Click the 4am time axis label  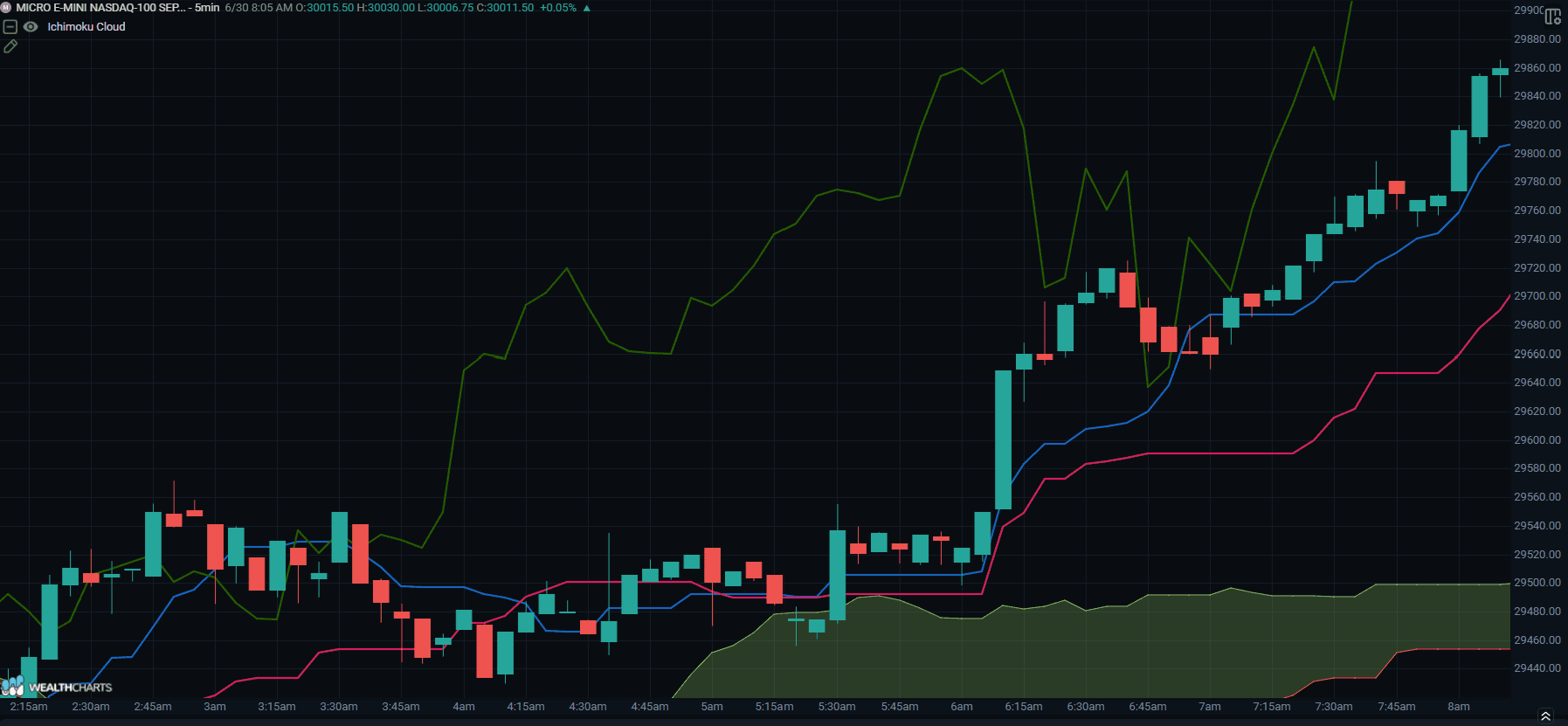[464, 707]
